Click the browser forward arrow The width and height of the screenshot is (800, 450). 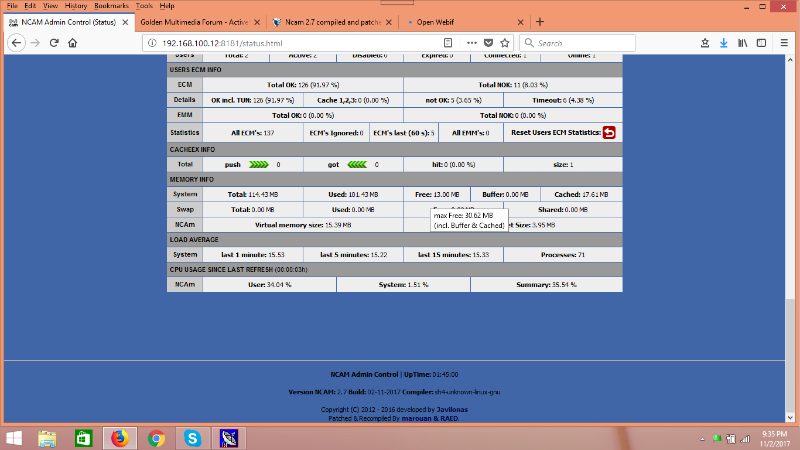click(x=35, y=43)
